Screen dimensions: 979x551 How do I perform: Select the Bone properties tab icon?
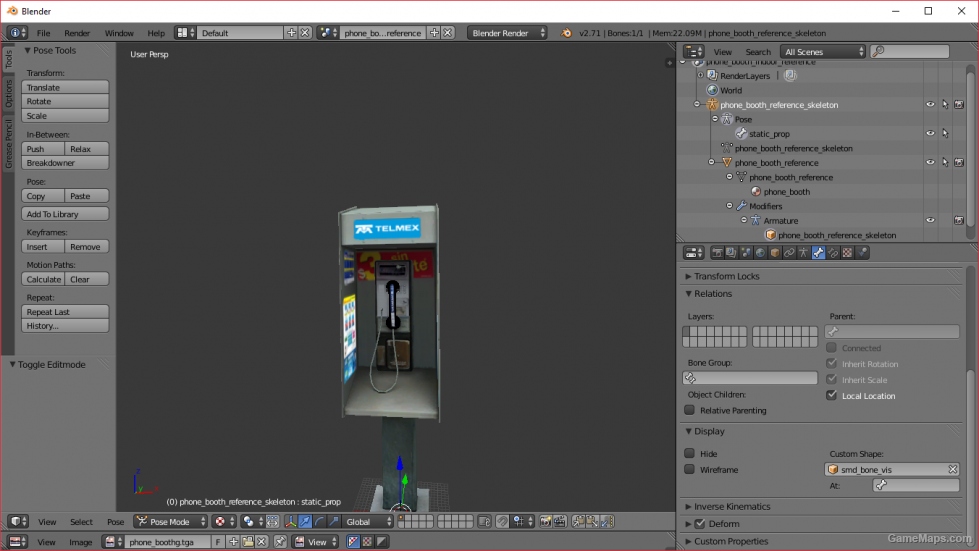(x=819, y=253)
